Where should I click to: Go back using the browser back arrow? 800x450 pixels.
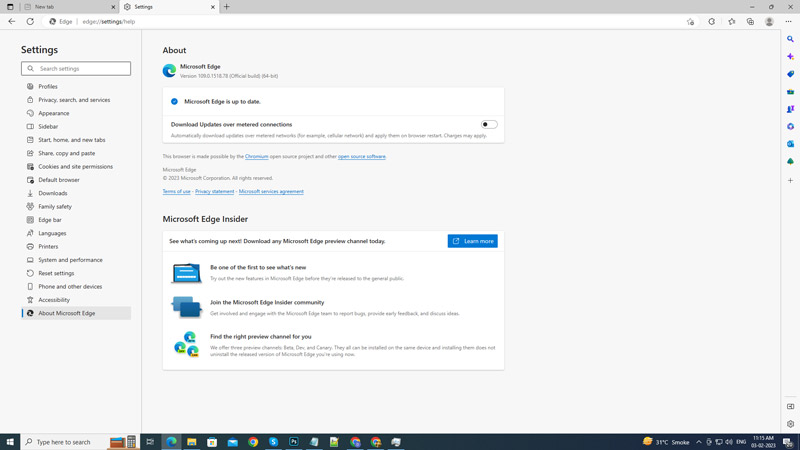12,21
